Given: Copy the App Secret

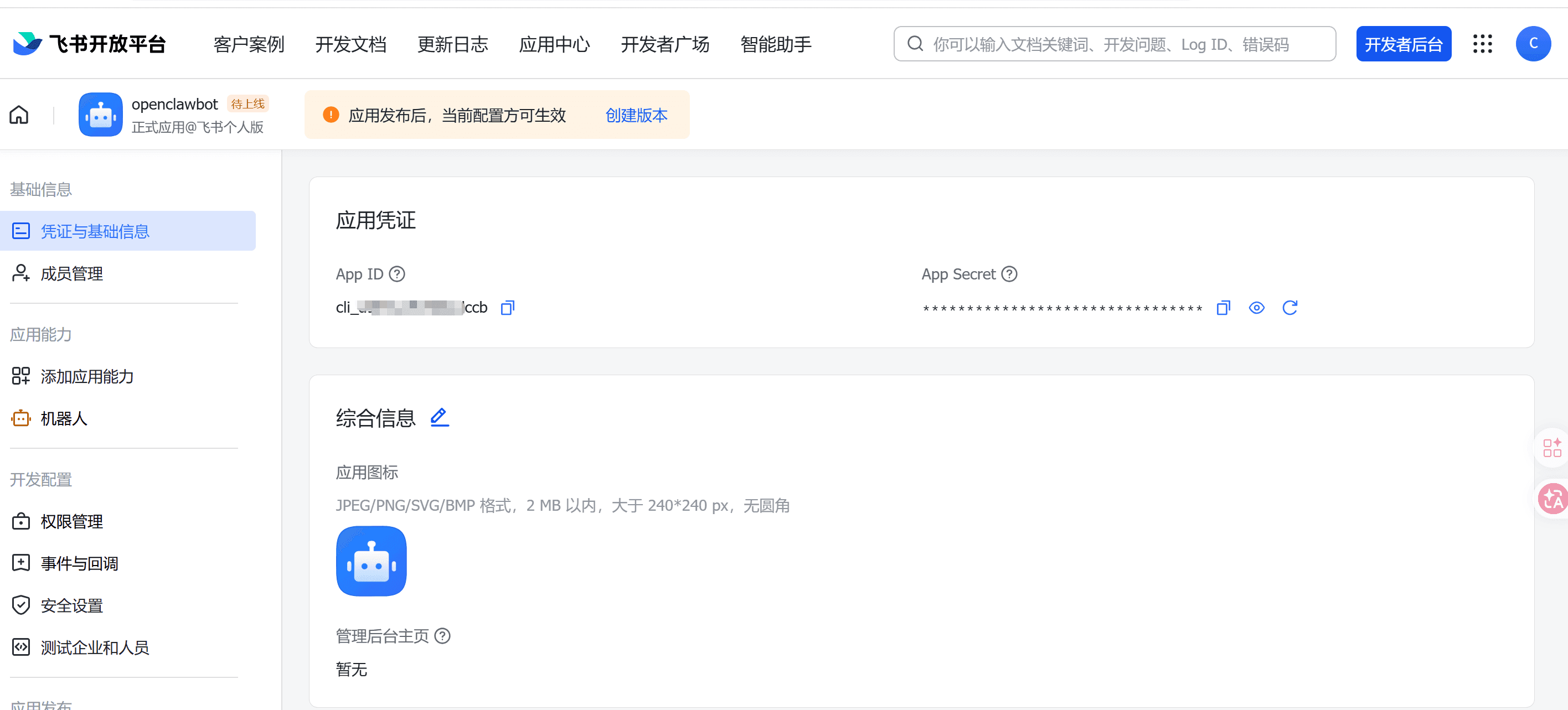Looking at the screenshot, I should tap(1223, 308).
